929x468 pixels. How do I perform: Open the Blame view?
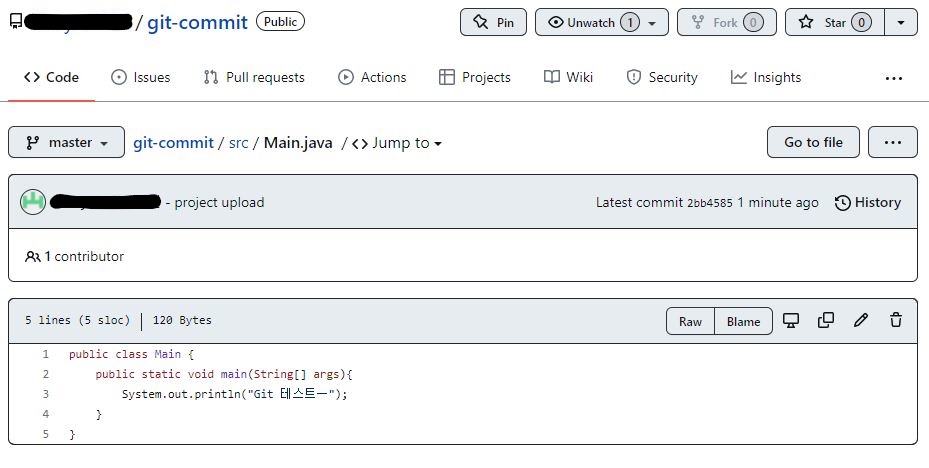[x=744, y=321]
